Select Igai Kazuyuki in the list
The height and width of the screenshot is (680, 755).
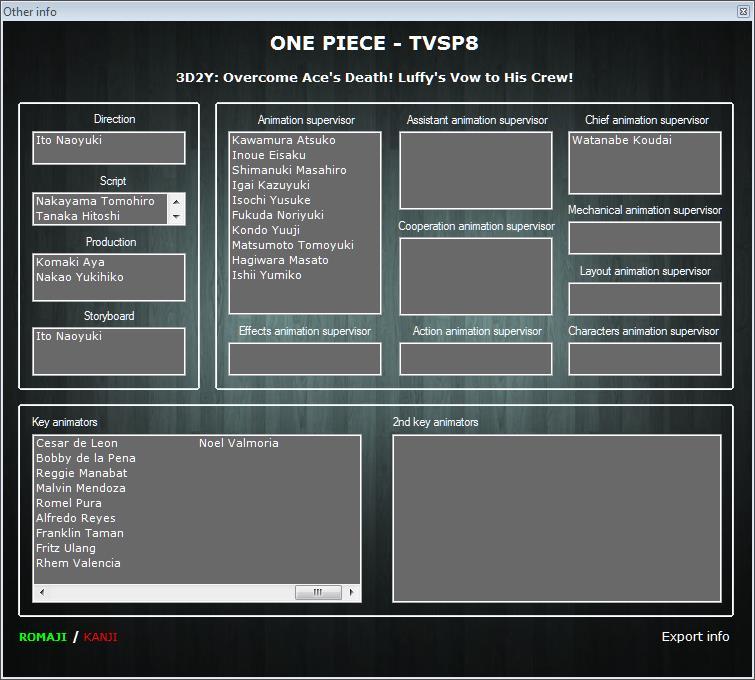[x=271, y=185]
